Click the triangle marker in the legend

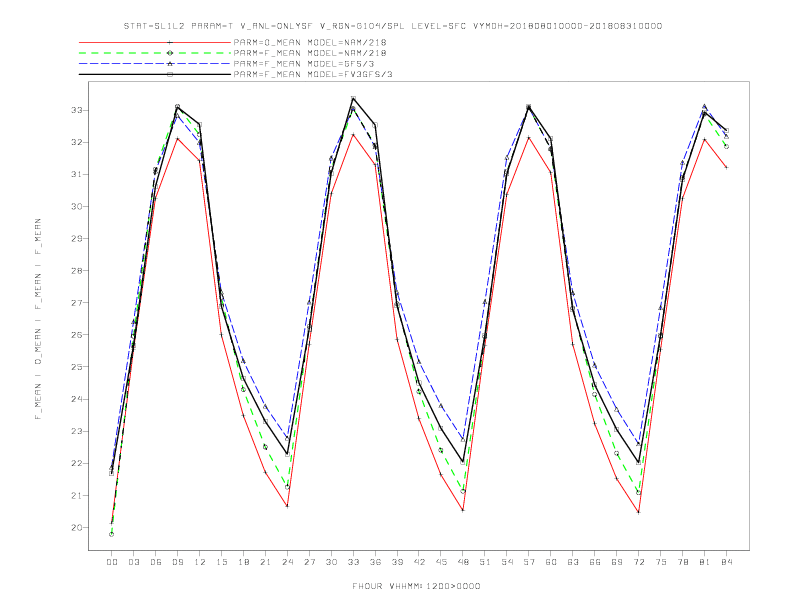pos(170,64)
